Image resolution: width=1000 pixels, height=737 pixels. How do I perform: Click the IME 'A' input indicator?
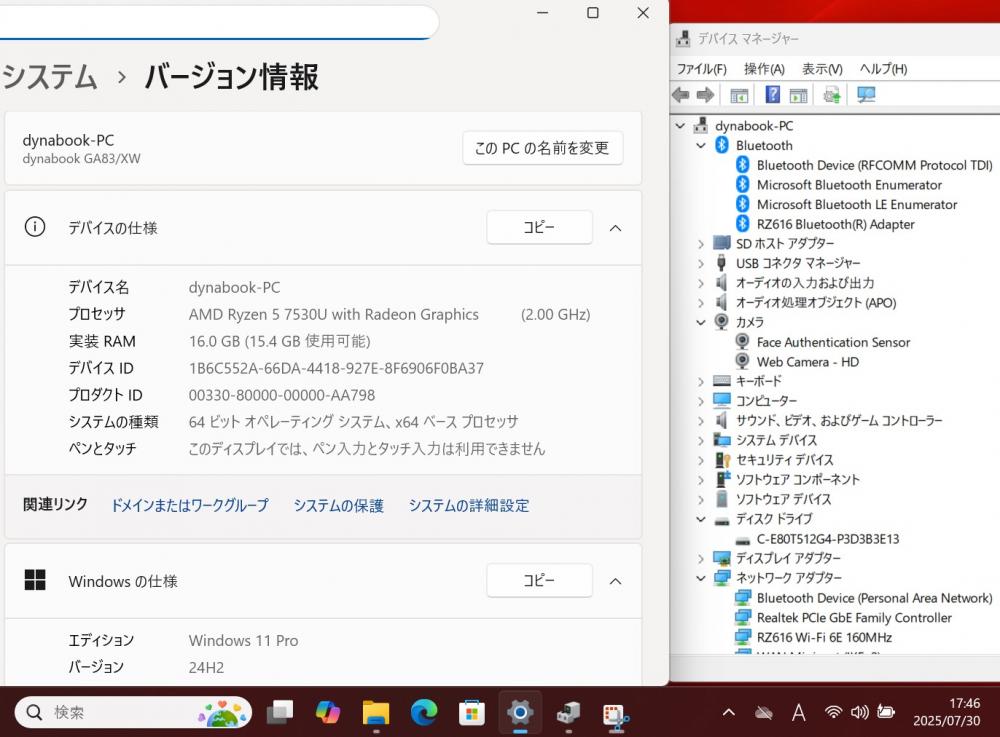798,711
